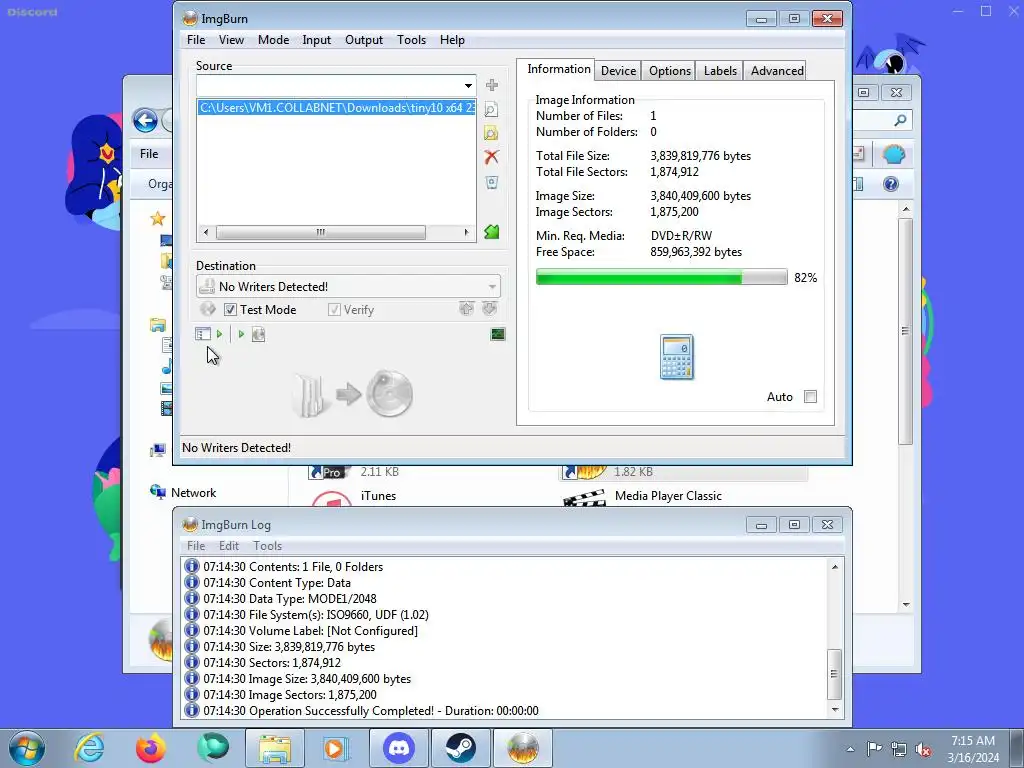Open the Output menu in ImgBurn

point(364,40)
